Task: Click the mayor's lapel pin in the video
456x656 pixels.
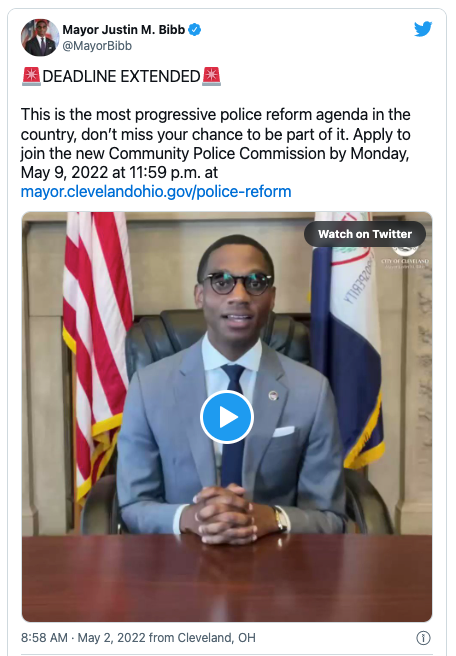Action: (273, 395)
